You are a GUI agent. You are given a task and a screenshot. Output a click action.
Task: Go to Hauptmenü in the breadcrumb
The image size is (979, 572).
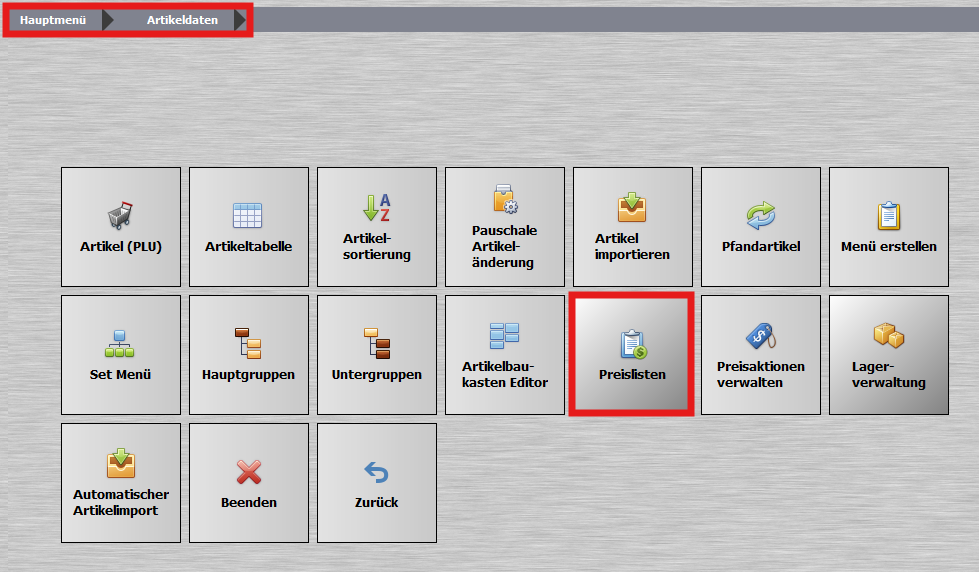coord(53,20)
